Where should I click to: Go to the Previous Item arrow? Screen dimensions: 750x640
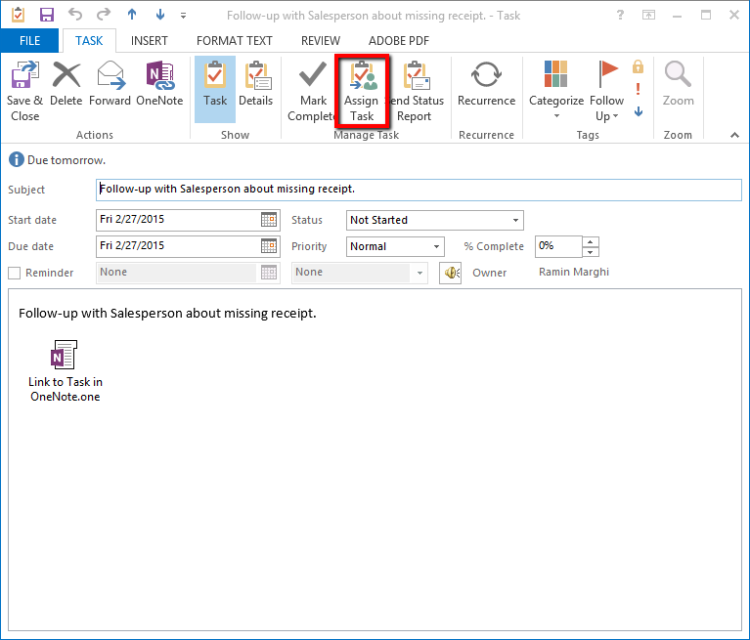pos(132,15)
